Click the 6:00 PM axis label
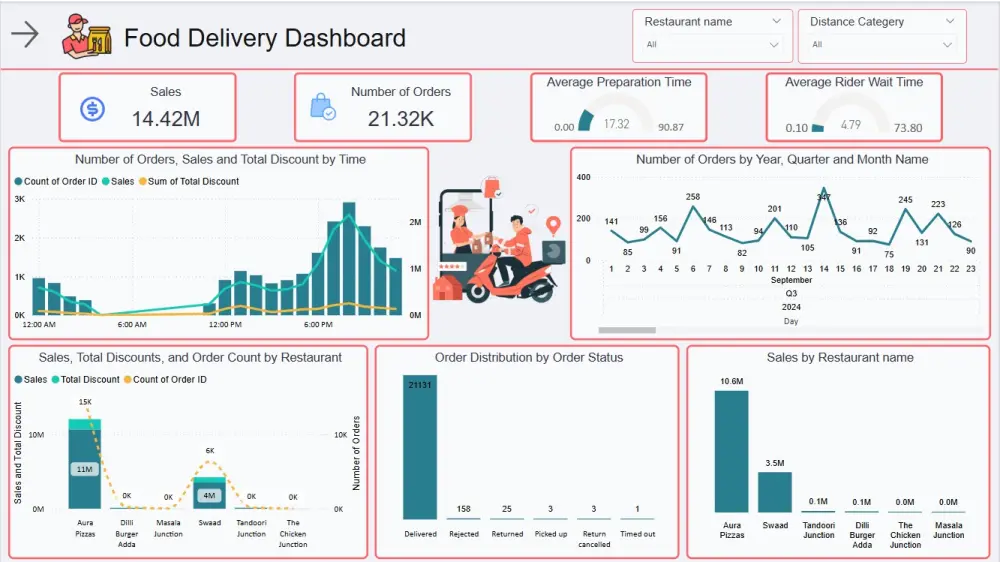Viewport: 1000px width, 562px height. tap(318, 325)
